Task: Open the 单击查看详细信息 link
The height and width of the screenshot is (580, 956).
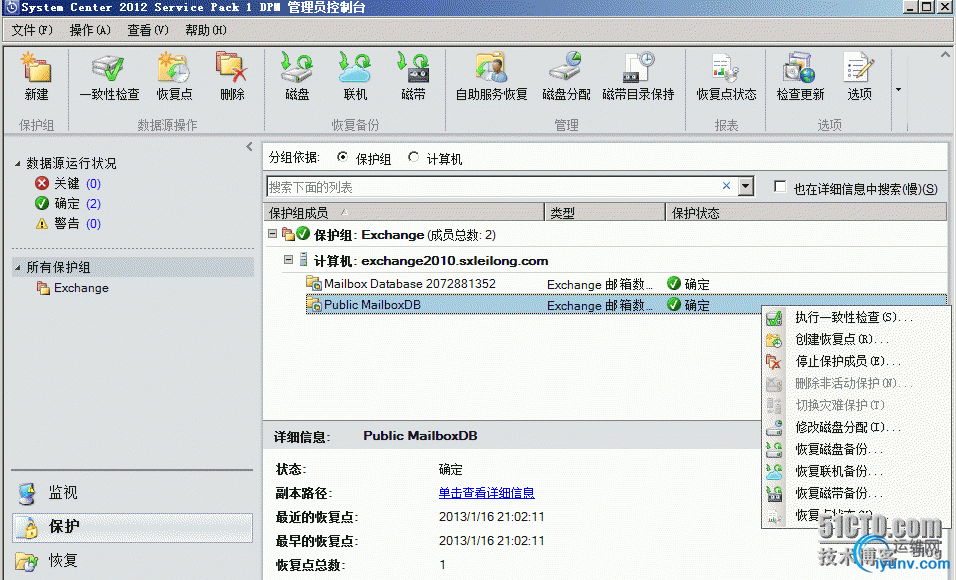Action: [x=487, y=493]
